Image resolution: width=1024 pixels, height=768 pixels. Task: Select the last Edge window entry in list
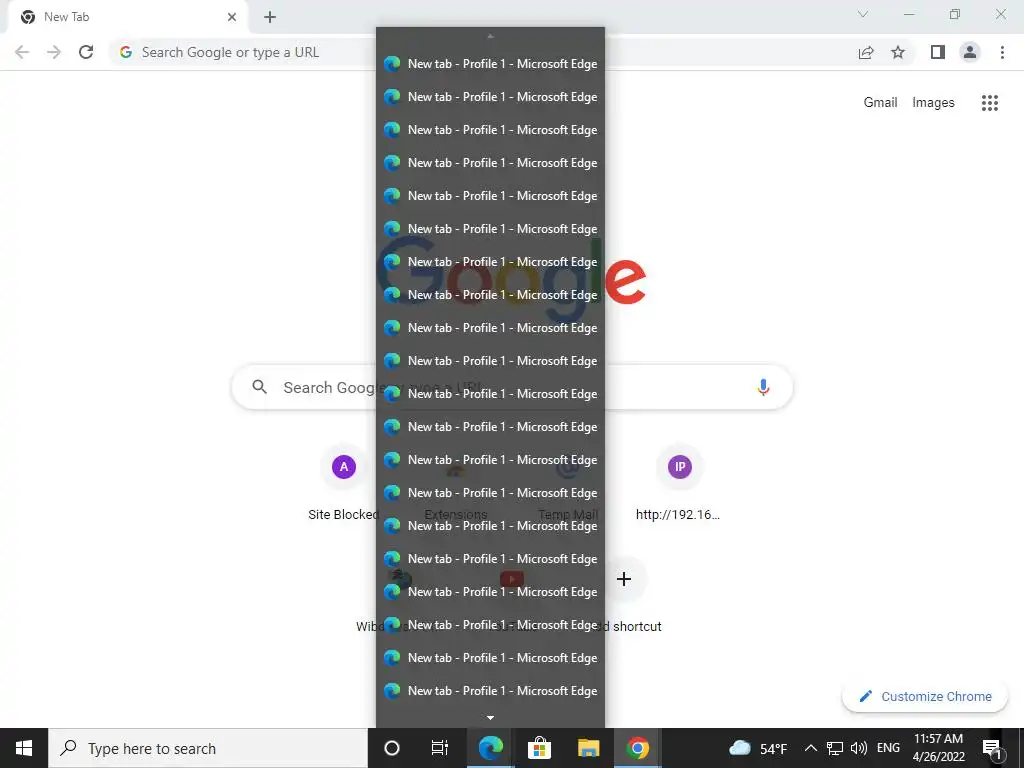click(490, 690)
